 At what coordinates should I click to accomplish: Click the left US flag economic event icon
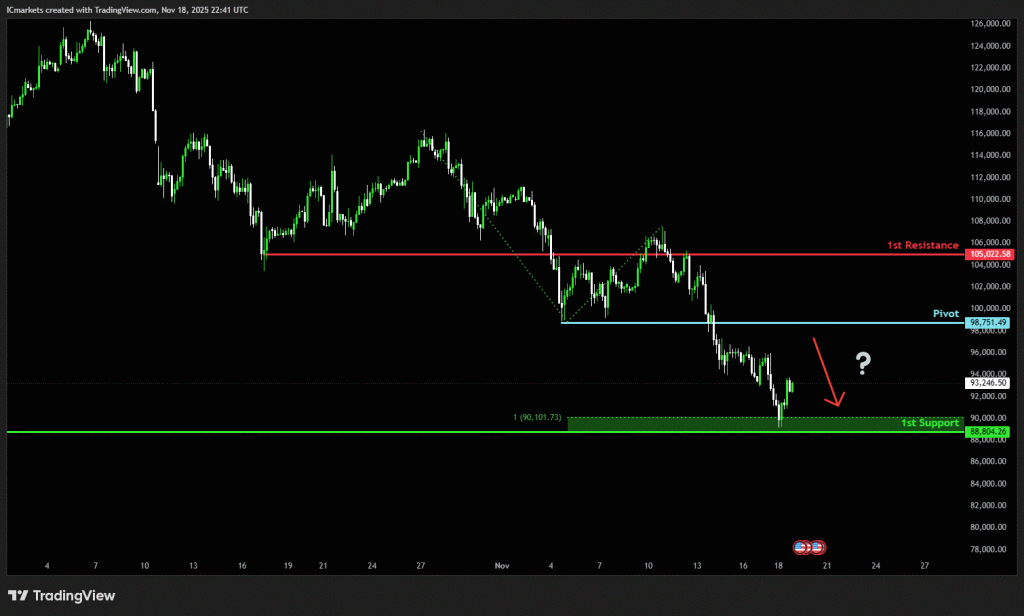click(x=802, y=547)
